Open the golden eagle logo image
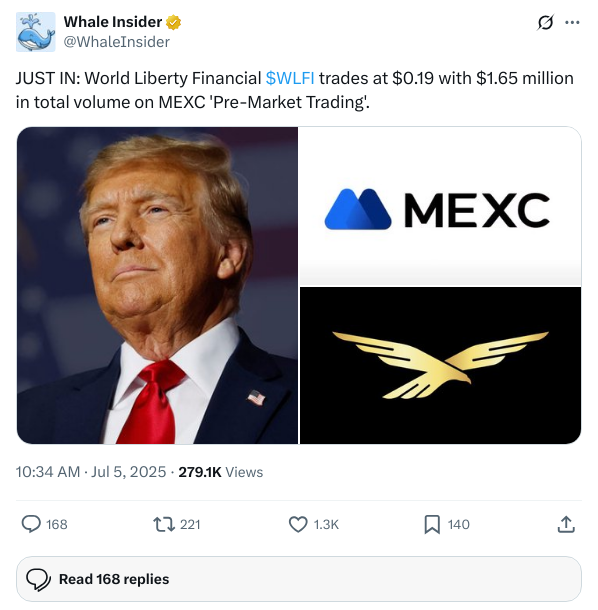Image resolution: width=598 pixels, height=610 pixels. 440,366
